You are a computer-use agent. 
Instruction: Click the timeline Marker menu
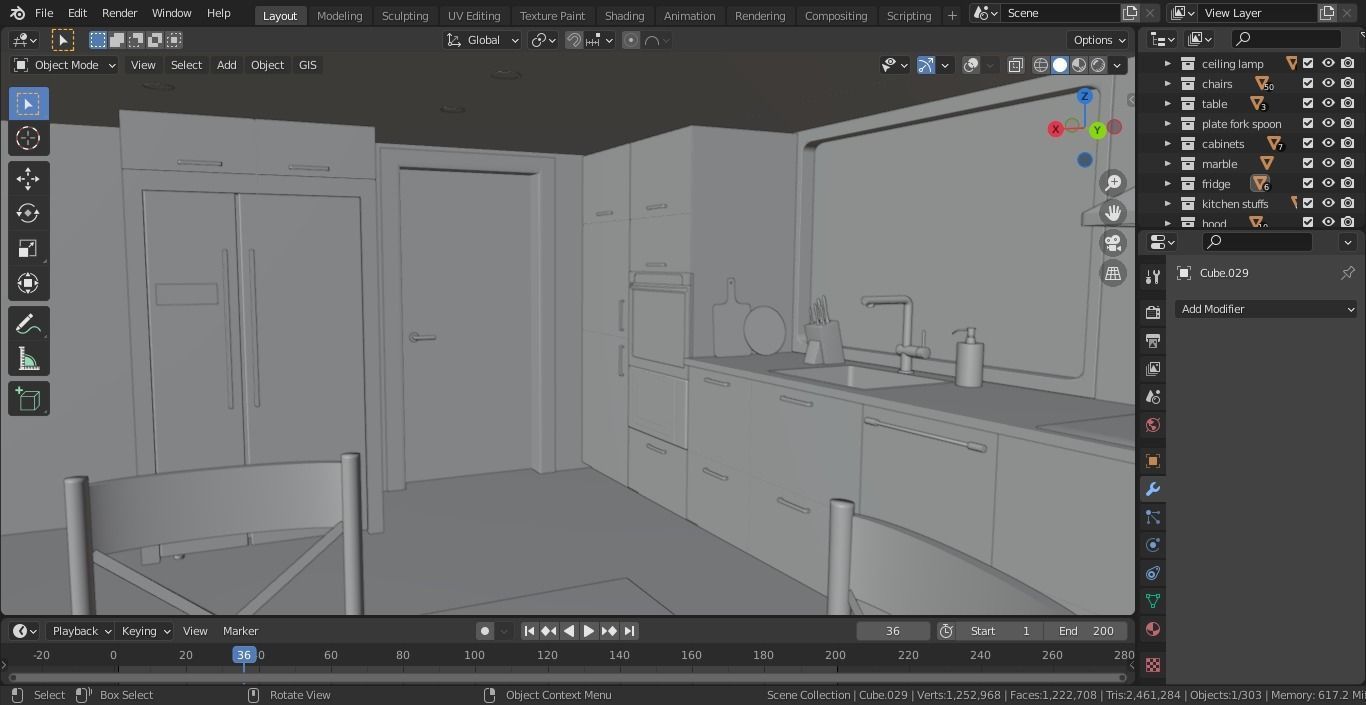(x=240, y=631)
